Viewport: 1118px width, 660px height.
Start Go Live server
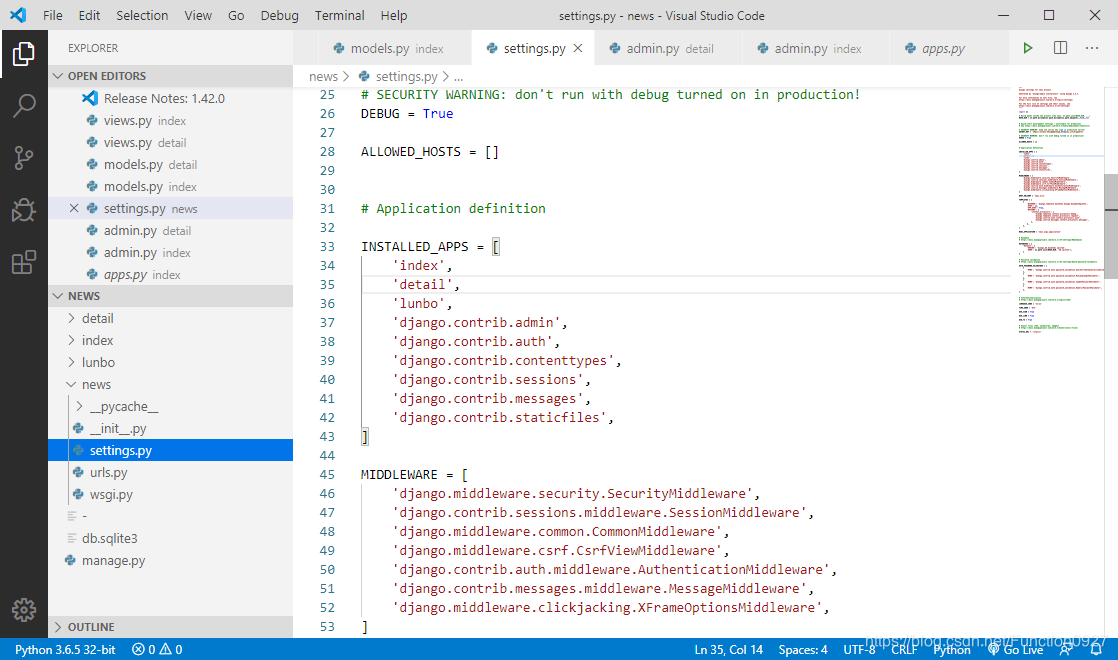[1015, 649]
